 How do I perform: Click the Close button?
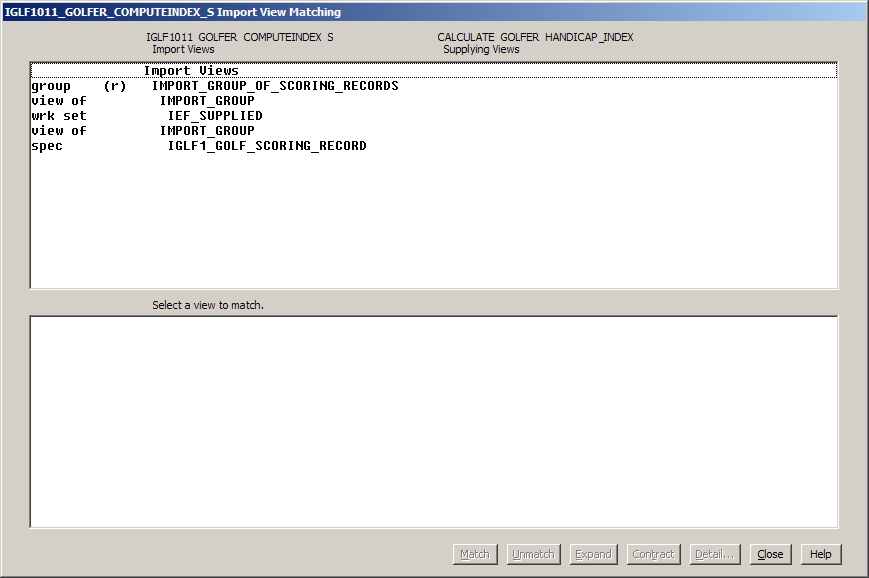[770, 554]
